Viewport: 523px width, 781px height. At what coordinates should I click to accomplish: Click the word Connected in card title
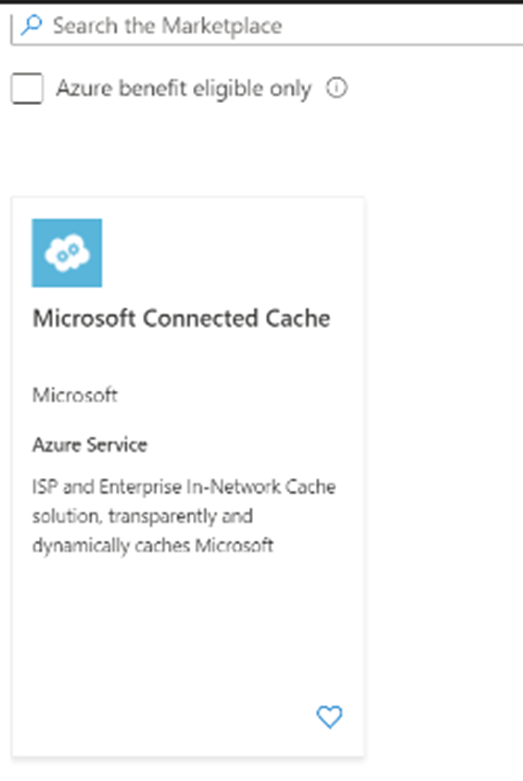pos(201,318)
